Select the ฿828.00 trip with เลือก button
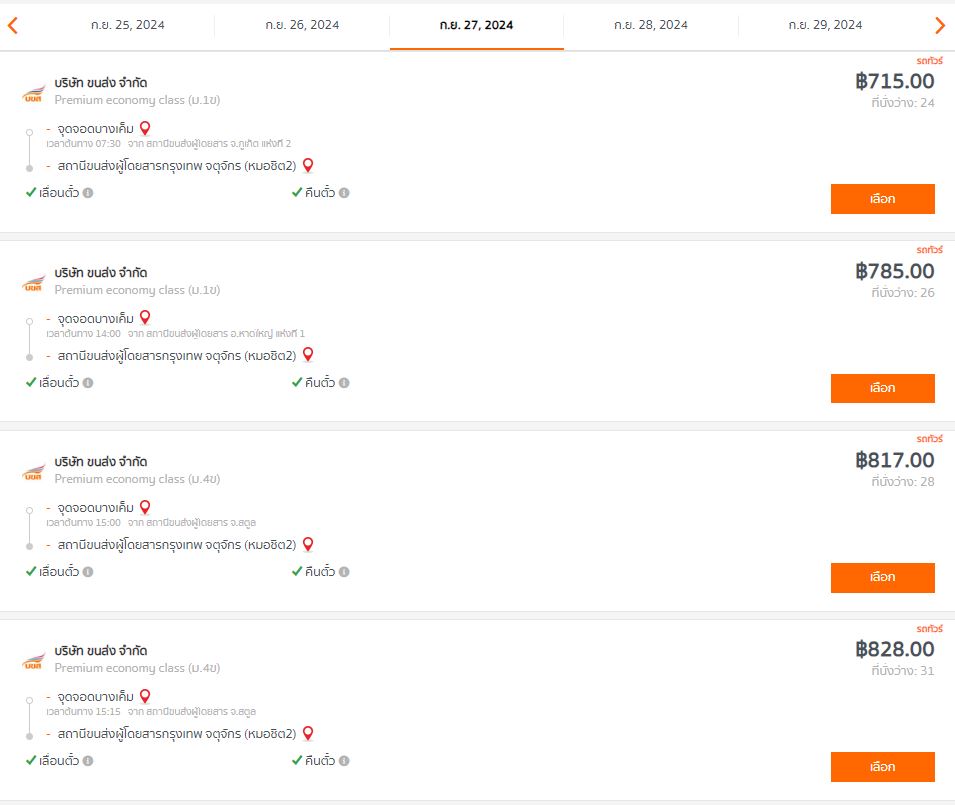 coord(883,767)
